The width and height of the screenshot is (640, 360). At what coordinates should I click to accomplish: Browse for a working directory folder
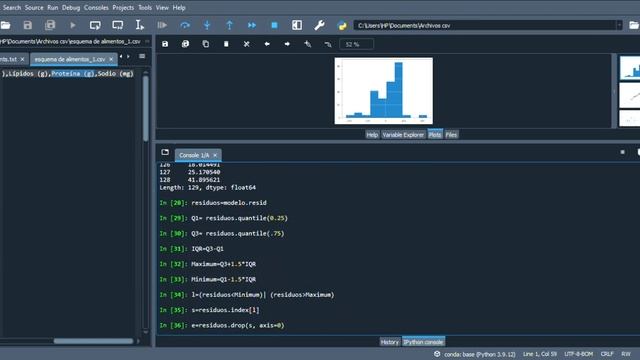tap(634, 25)
